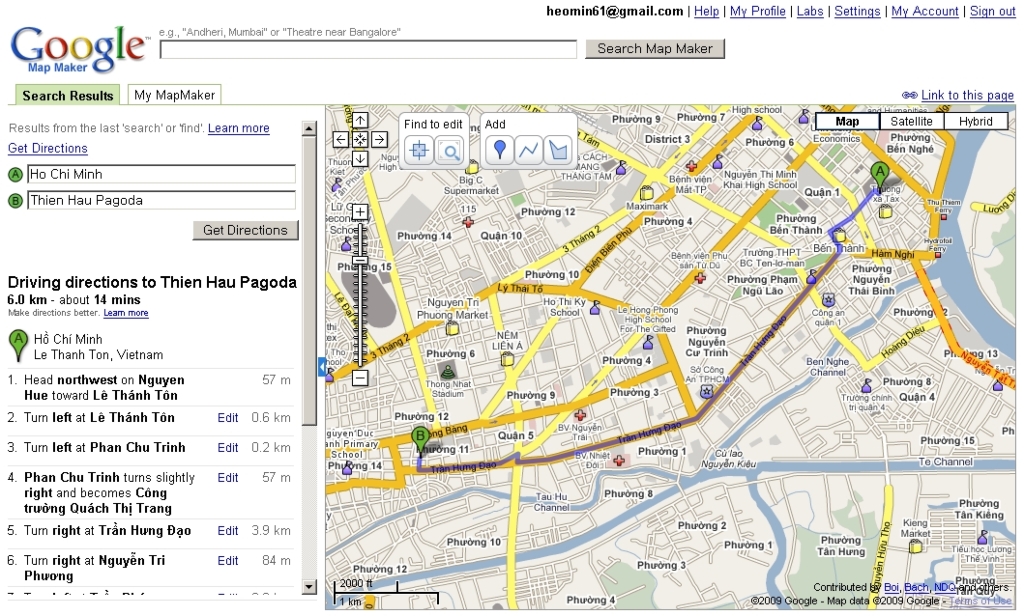The image size is (1024, 616).
Task: Click the chain link icon beside Link to this page
Action: (909, 95)
